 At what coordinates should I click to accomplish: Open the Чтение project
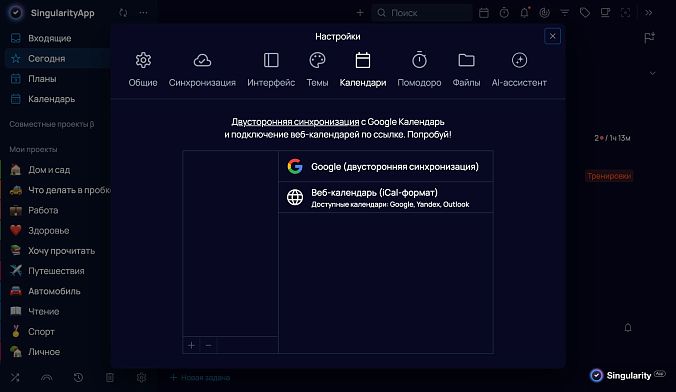coord(56,311)
